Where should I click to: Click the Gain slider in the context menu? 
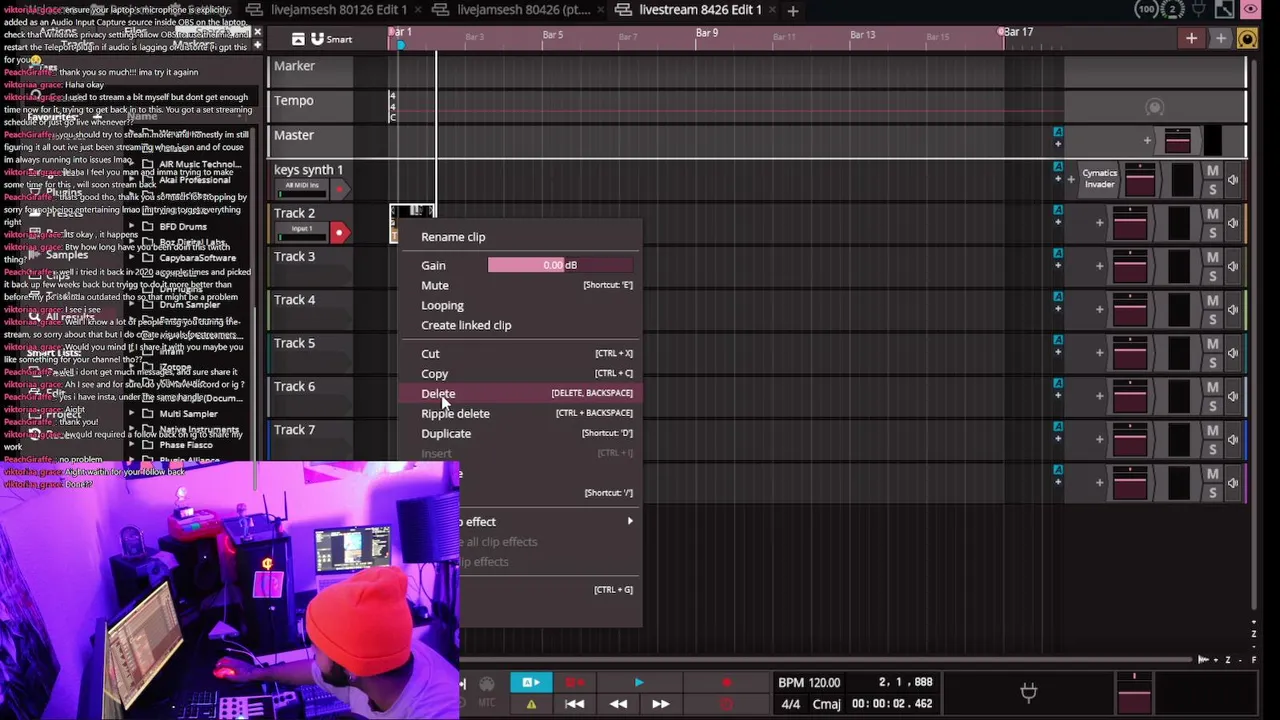point(560,265)
